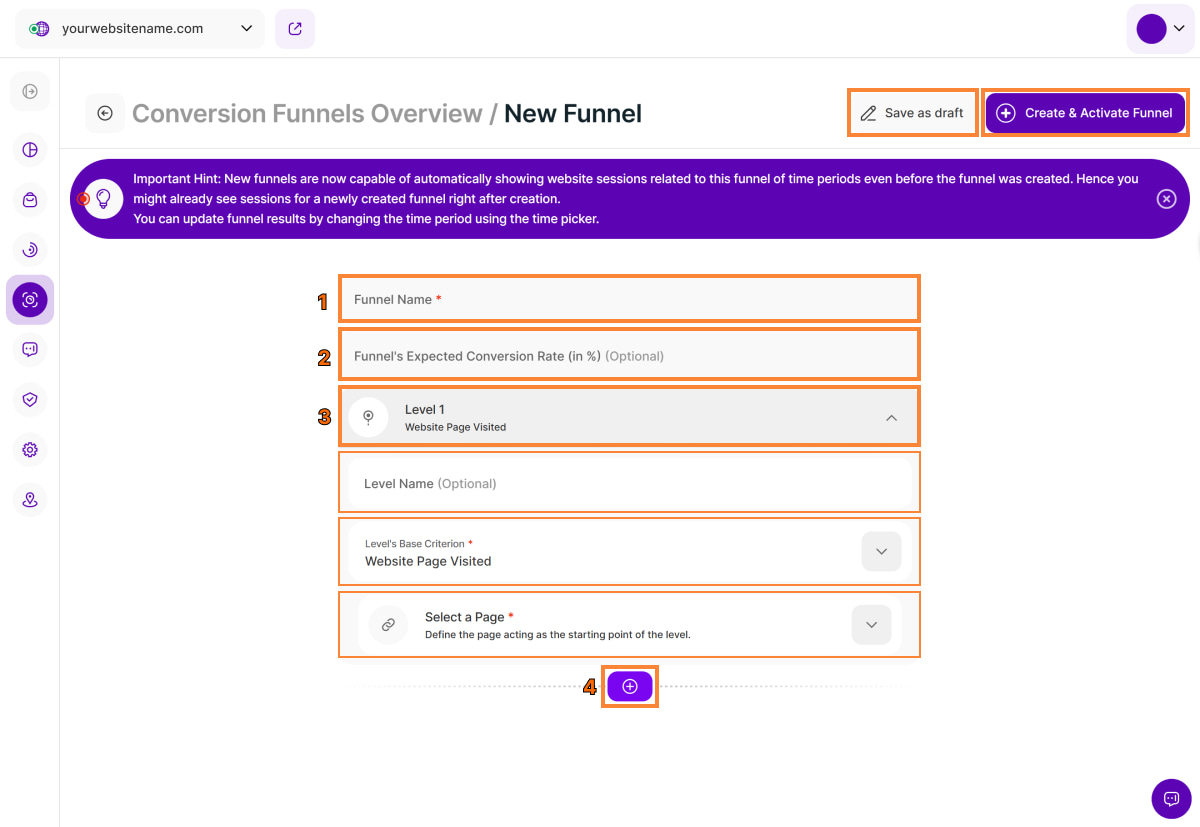
Task: Collapse the Level 1 section chevron
Action: tap(891, 418)
